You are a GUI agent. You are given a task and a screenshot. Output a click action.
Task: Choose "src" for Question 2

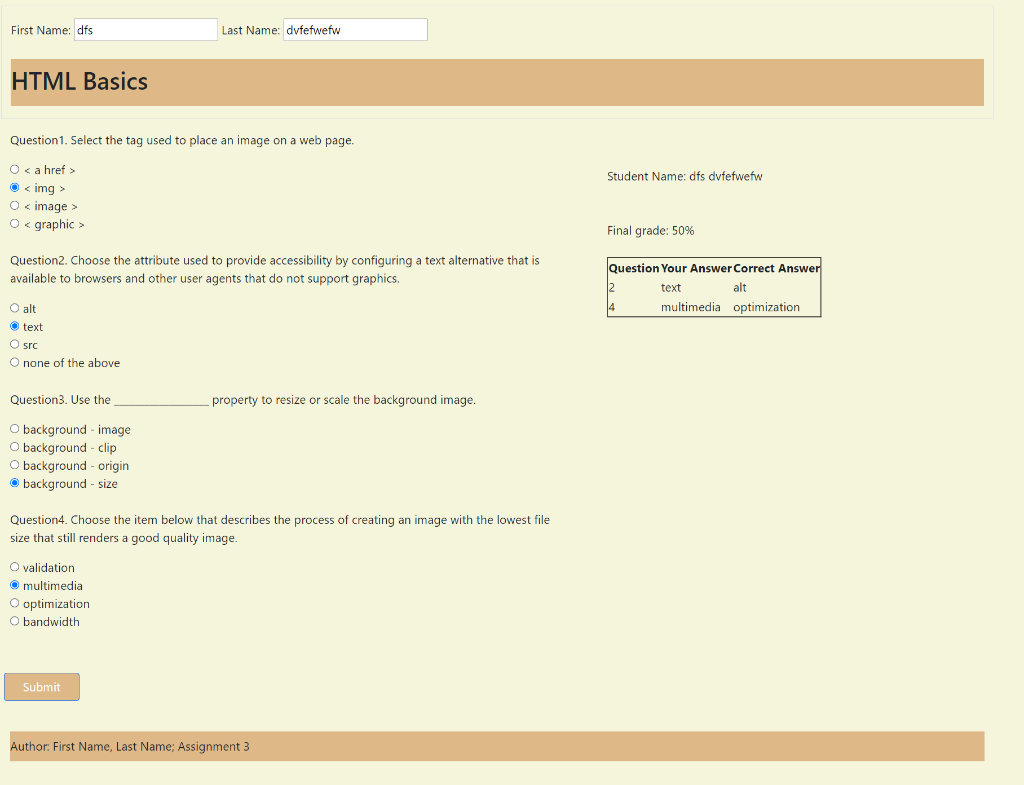tap(14, 344)
